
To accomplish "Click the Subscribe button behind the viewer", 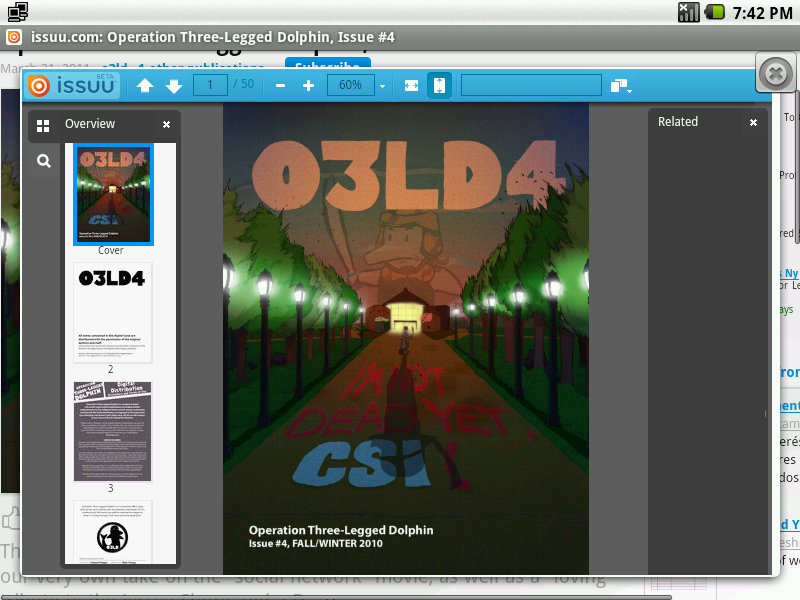I will point(328,64).
